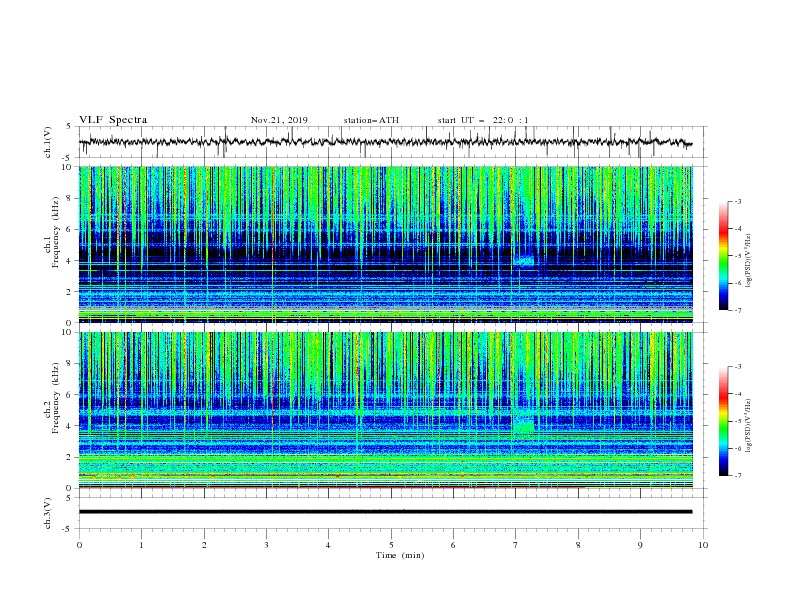Viewport: 792px width, 612px height.
Task: Click the ch.2 "Frequency (kHz)" axis label
Action: point(56,397)
